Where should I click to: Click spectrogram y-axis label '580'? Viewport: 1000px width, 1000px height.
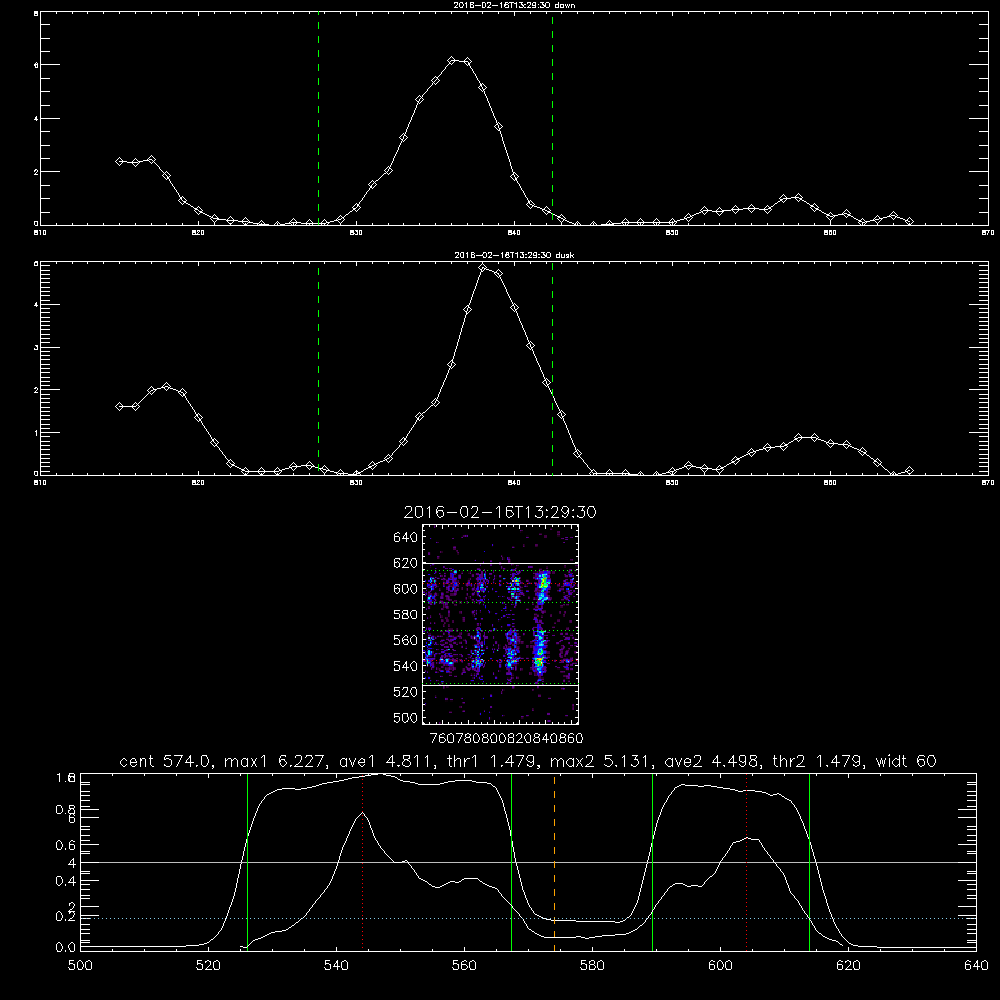[x=406, y=615]
